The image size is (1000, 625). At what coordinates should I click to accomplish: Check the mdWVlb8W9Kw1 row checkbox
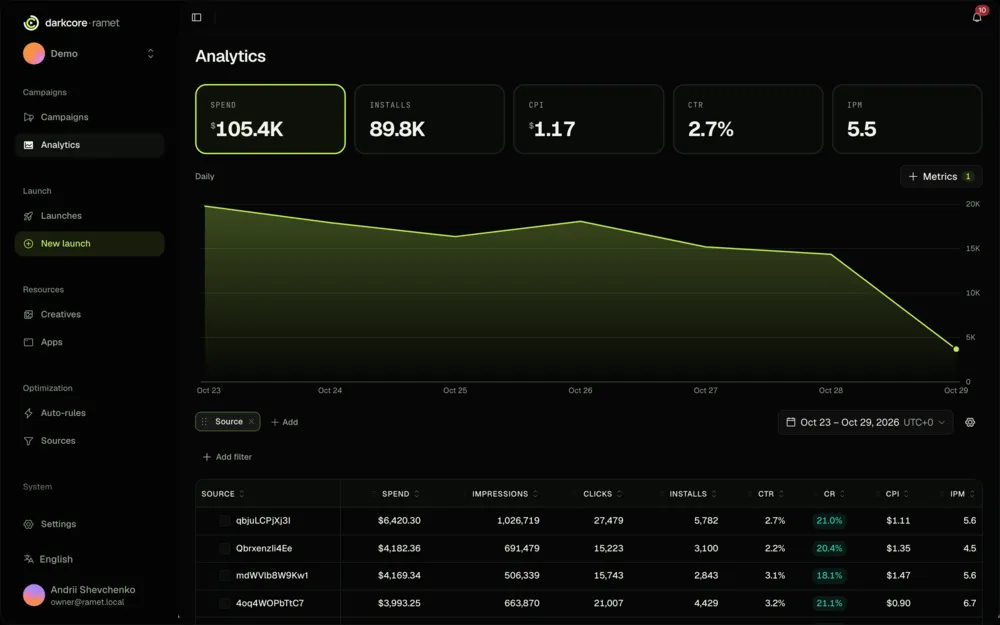pyautogui.click(x=224, y=576)
